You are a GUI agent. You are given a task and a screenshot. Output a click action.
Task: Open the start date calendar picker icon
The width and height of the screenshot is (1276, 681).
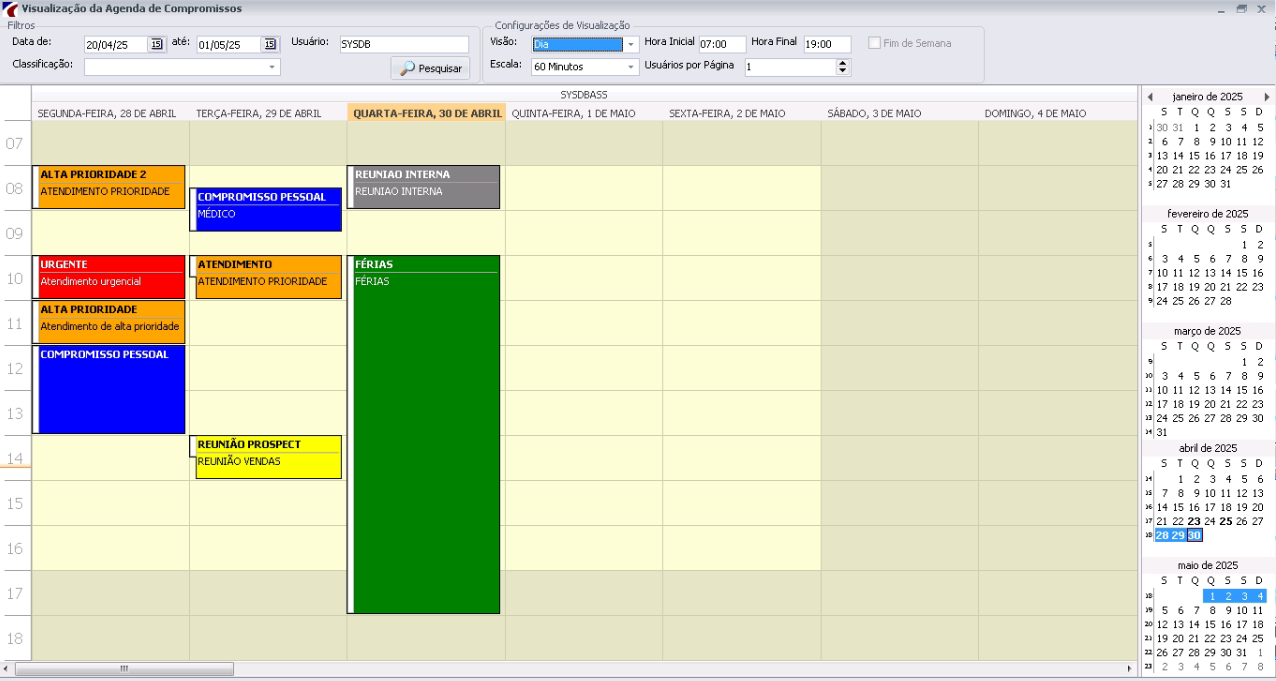156,44
